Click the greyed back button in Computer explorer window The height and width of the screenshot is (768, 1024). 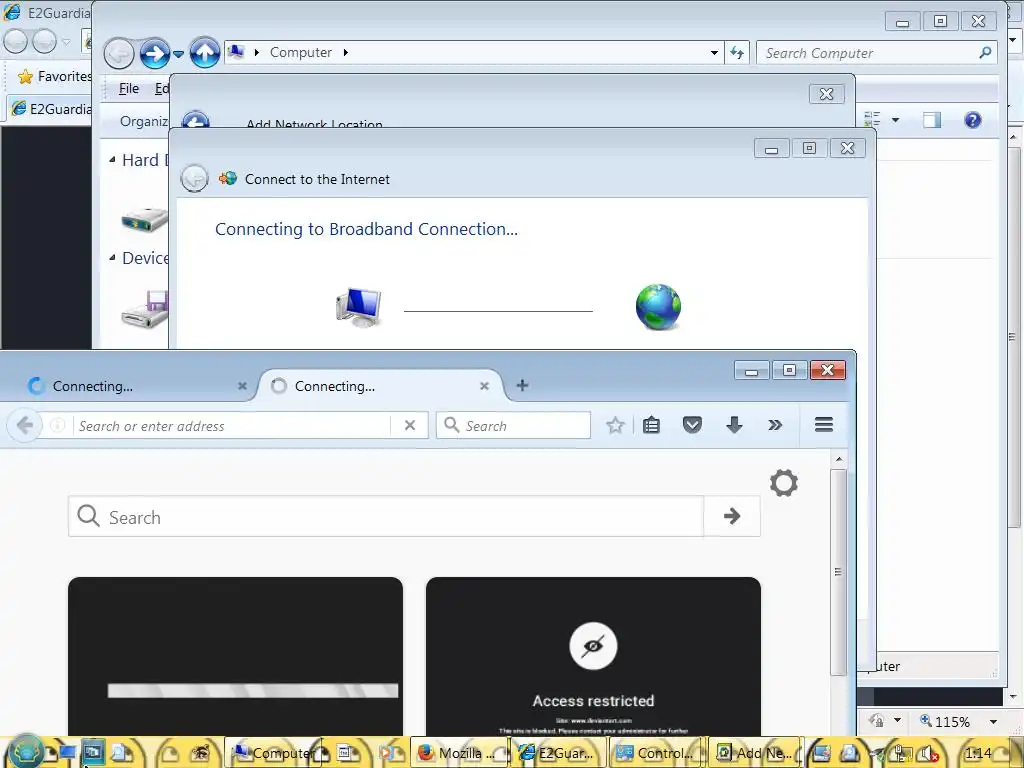(x=119, y=54)
